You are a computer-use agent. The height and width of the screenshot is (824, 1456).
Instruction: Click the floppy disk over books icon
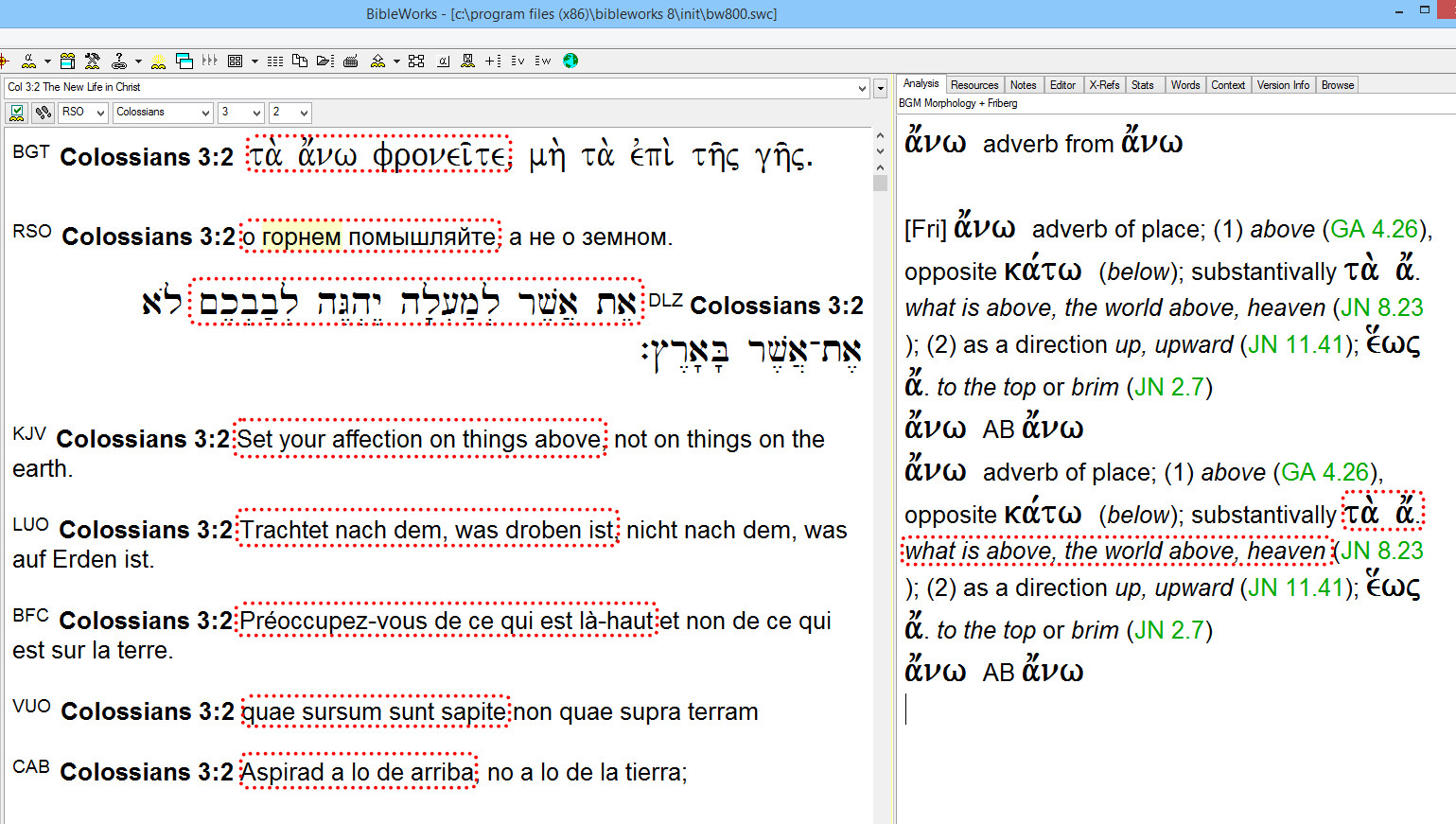click(467, 61)
